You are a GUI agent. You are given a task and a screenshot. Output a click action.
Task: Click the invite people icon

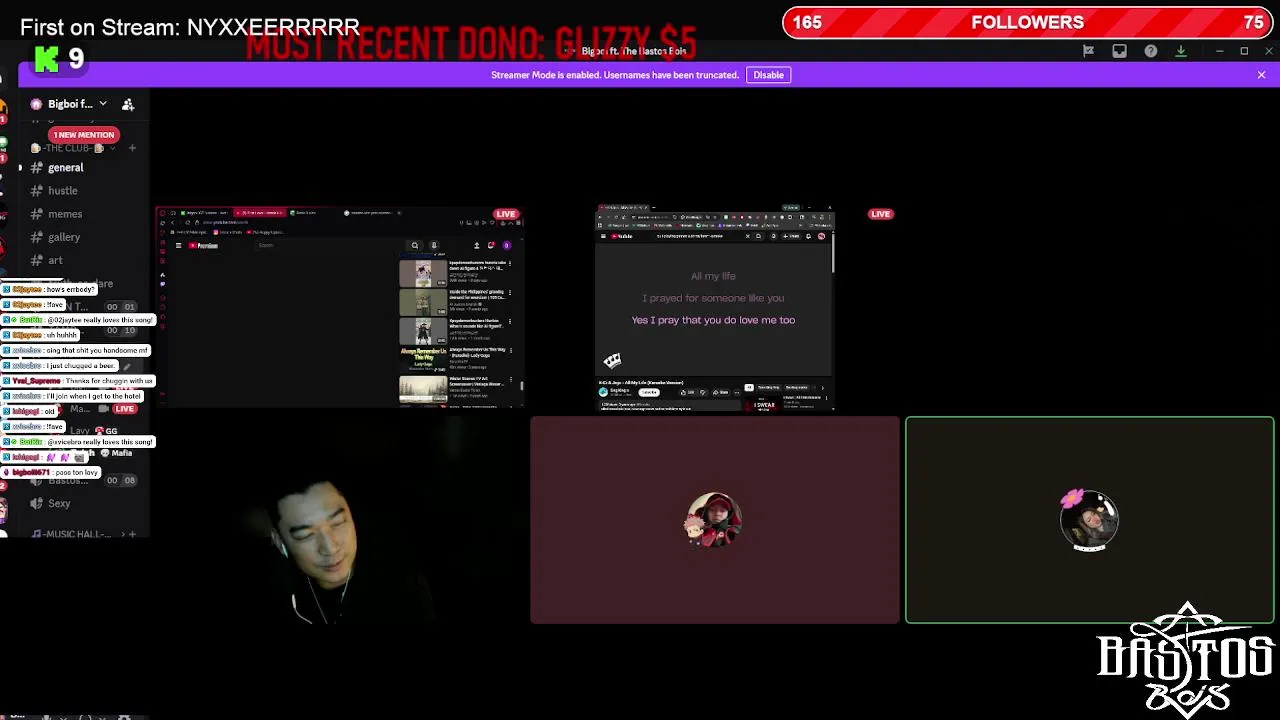click(128, 104)
